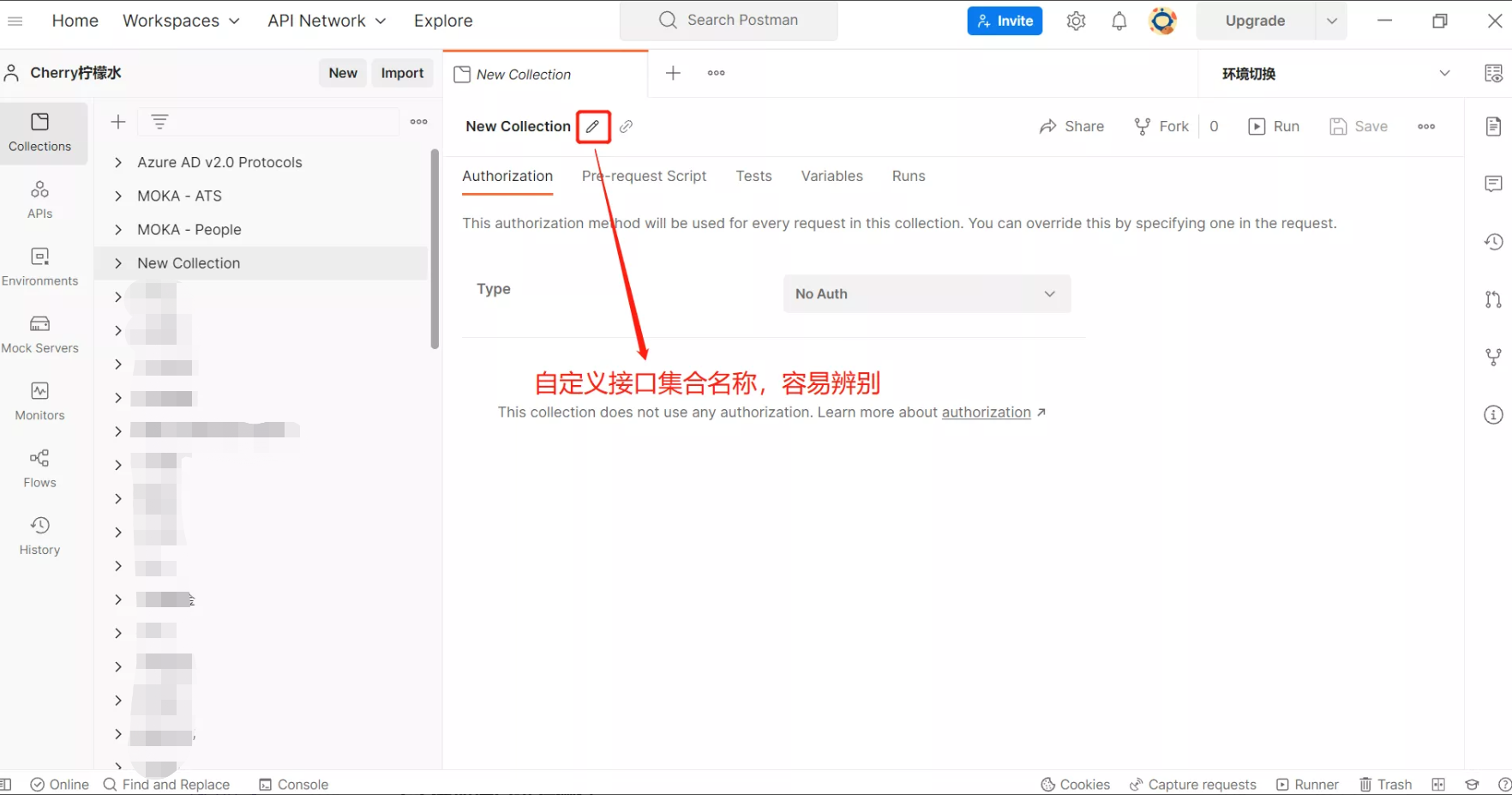
Task: Open environment quick look icon
Action: 1493,73
